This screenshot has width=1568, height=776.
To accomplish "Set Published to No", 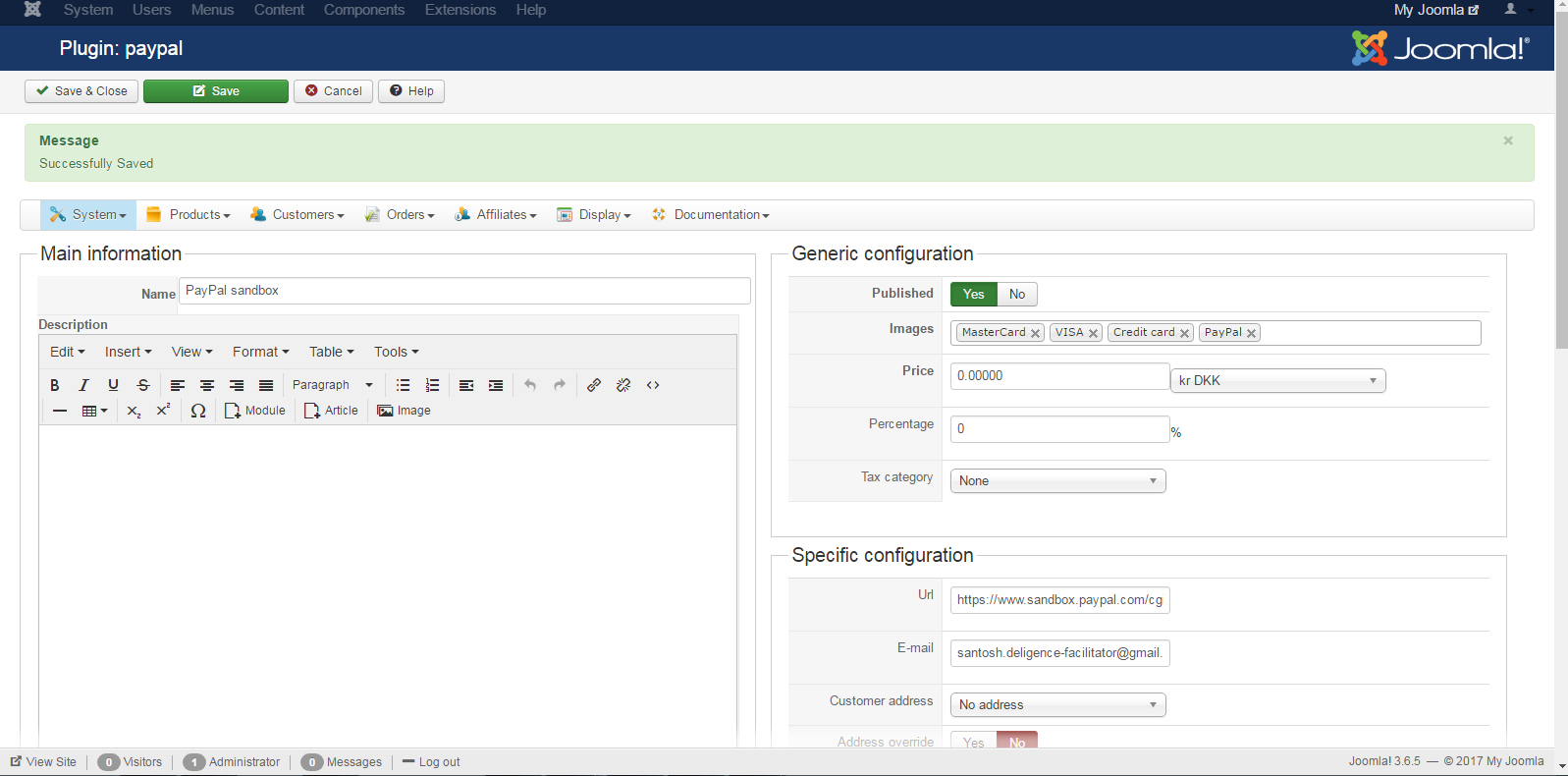I will [1017, 294].
